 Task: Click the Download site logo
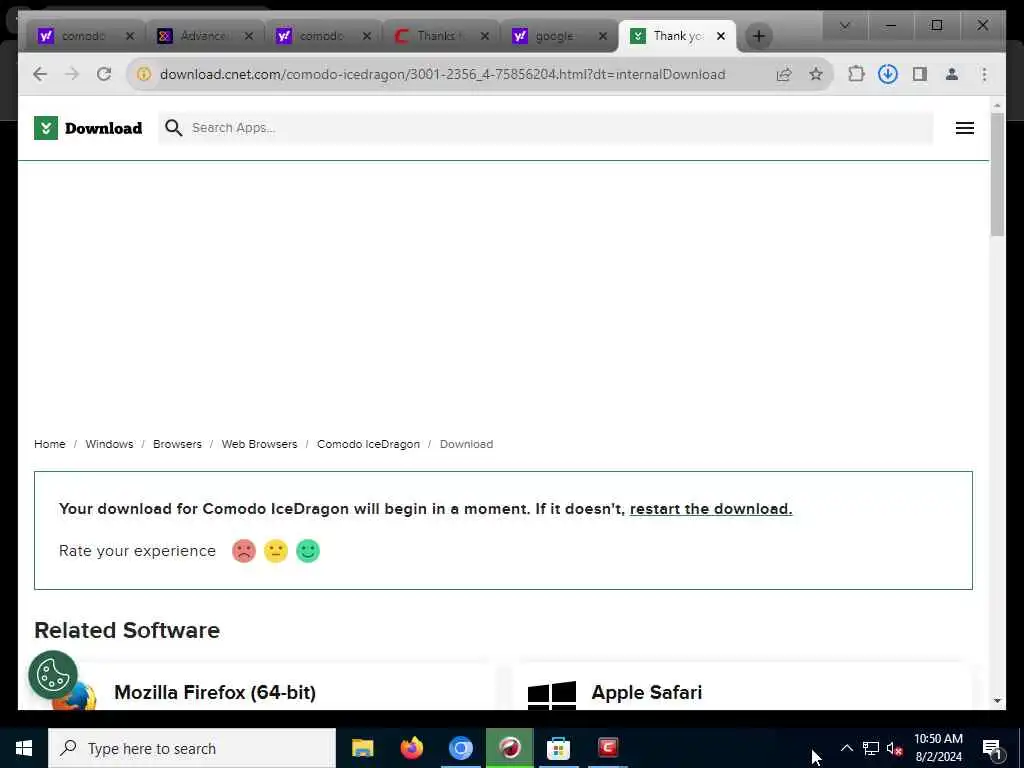pyautogui.click(x=88, y=128)
